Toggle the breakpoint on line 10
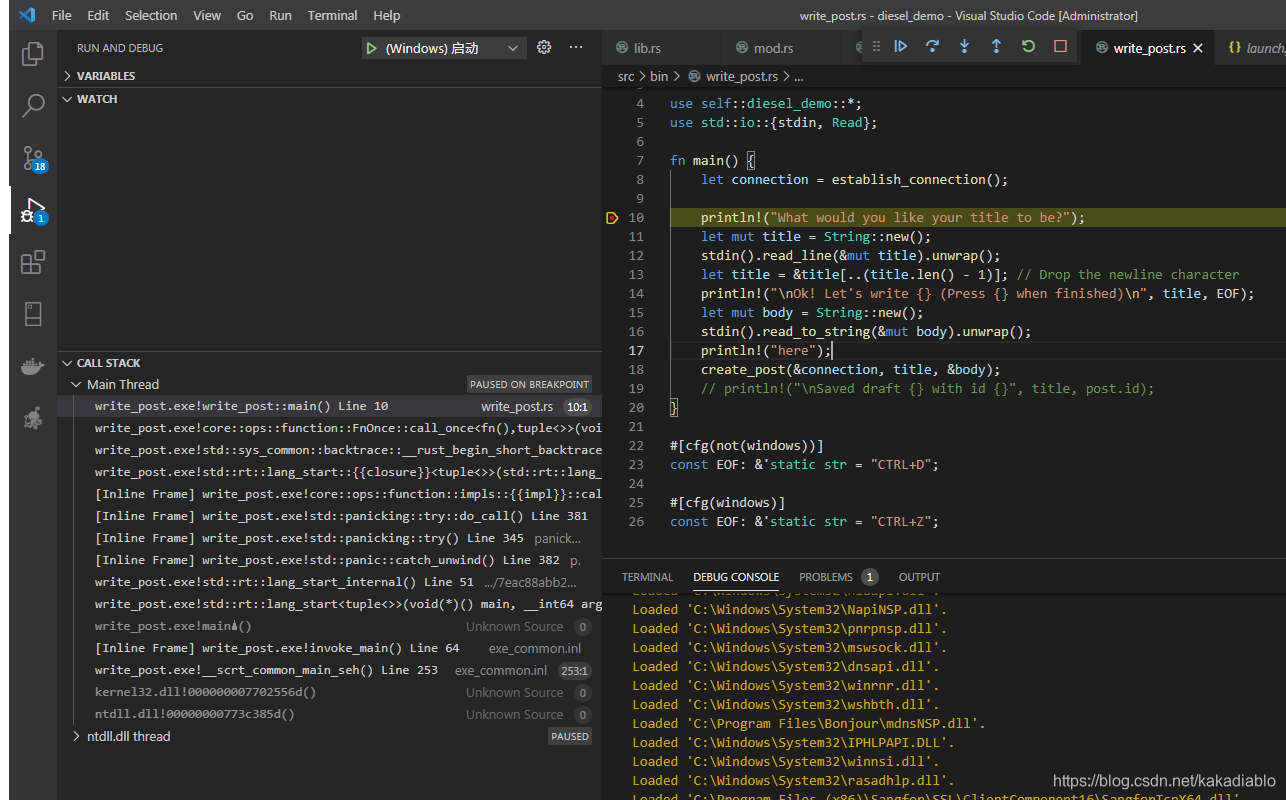Viewport: 1286px width, 800px height. point(612,218)
